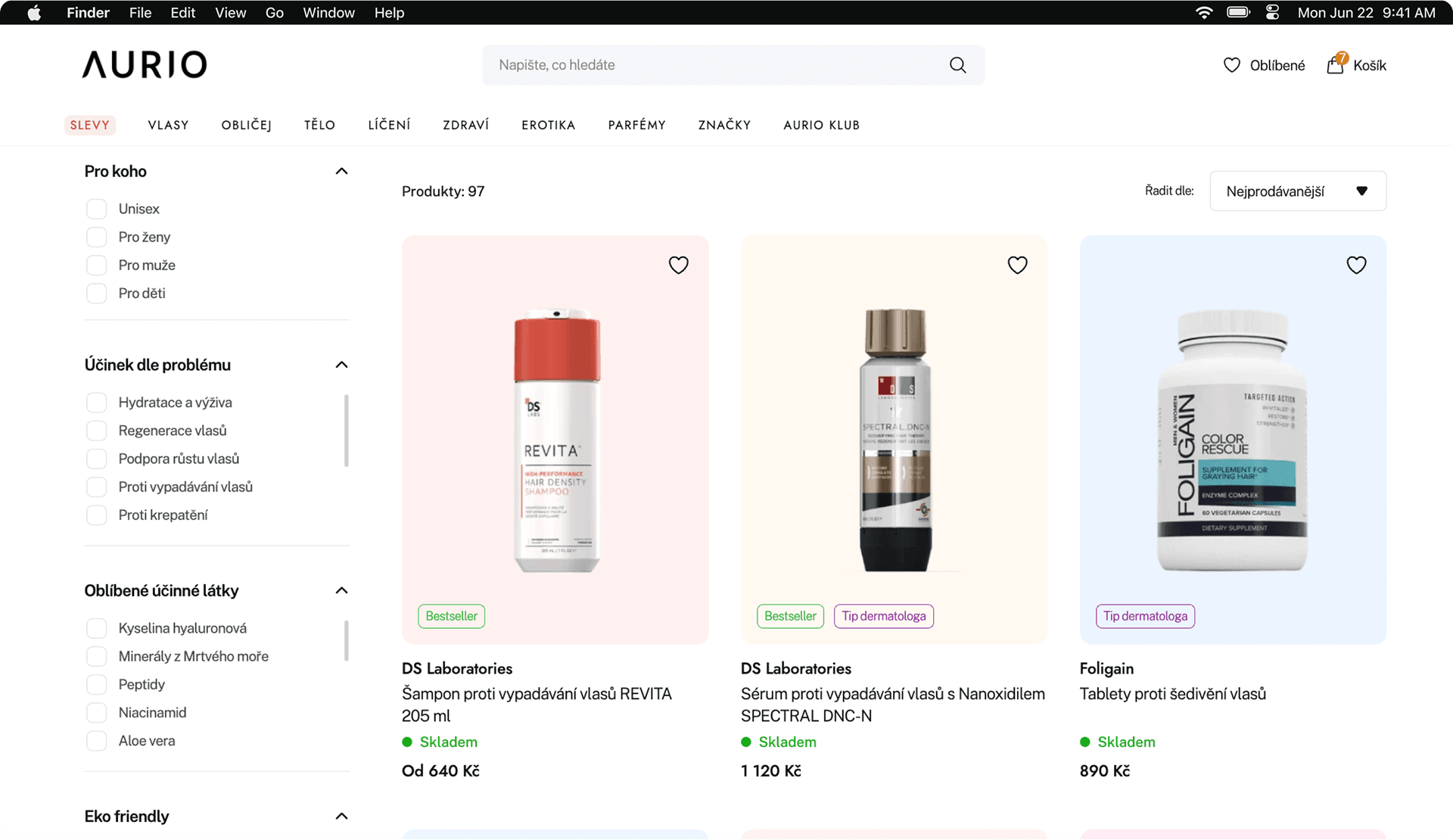Go to the PARFÉMY category
This screenshot has height=840, width=1453.
(x=636, y=125)
